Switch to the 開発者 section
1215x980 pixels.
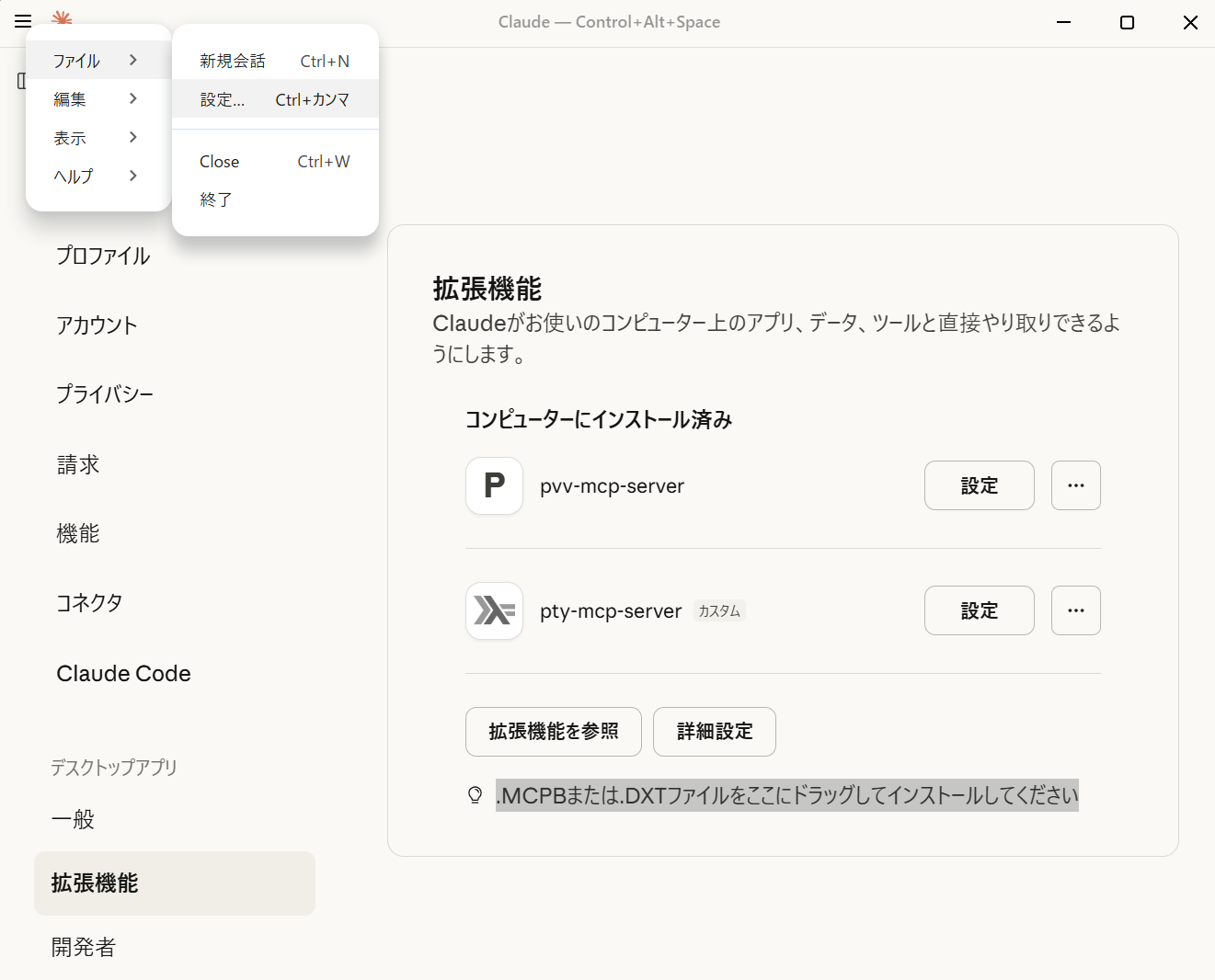point(82,947)
